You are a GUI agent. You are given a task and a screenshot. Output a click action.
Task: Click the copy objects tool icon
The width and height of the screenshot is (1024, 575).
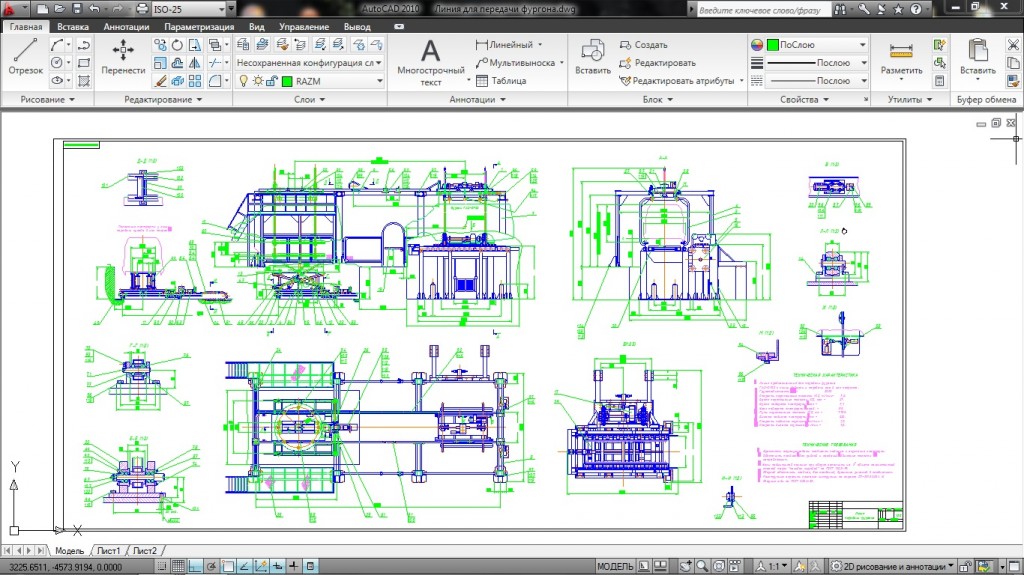[x=160, y=44]
